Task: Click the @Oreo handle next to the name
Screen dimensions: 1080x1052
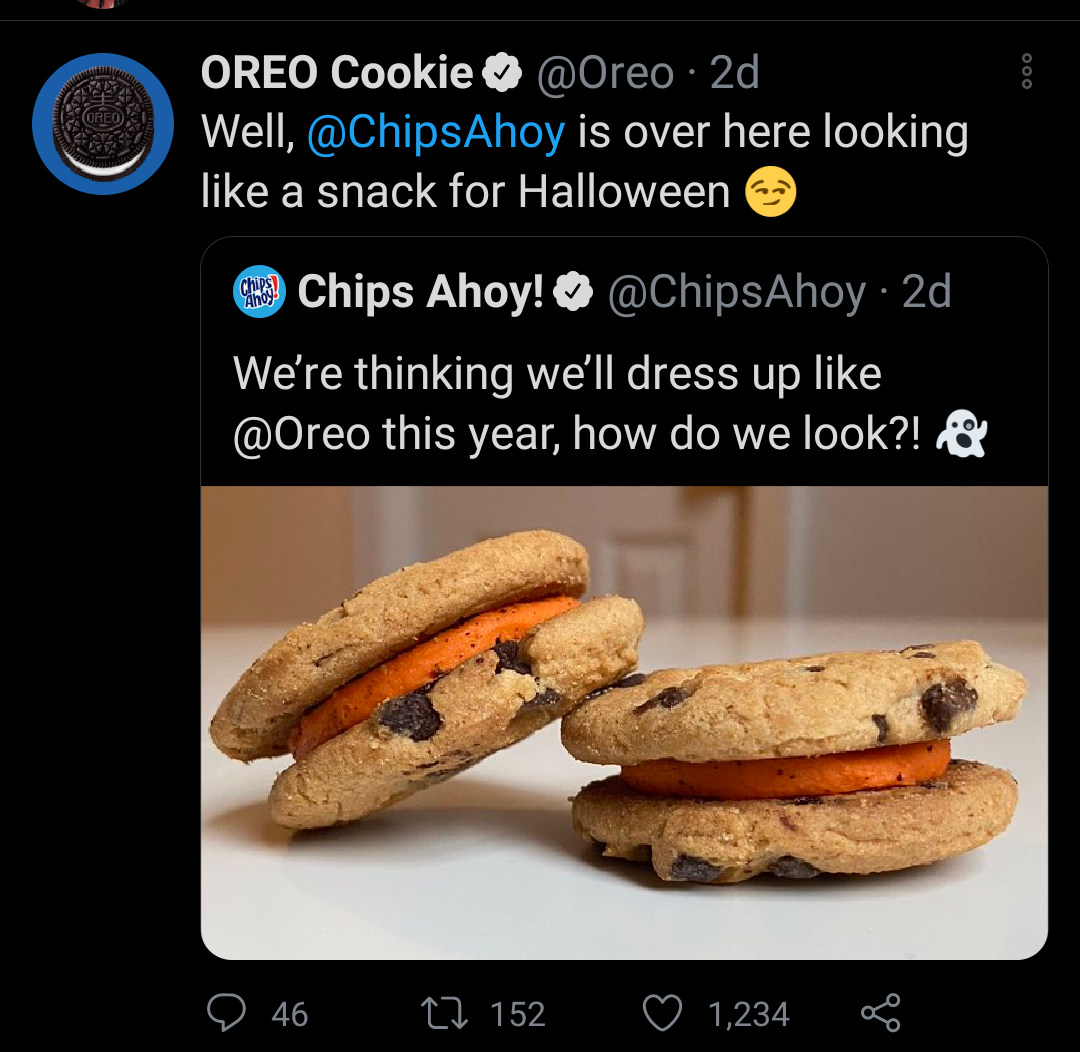Action: [x=604, y=72]
